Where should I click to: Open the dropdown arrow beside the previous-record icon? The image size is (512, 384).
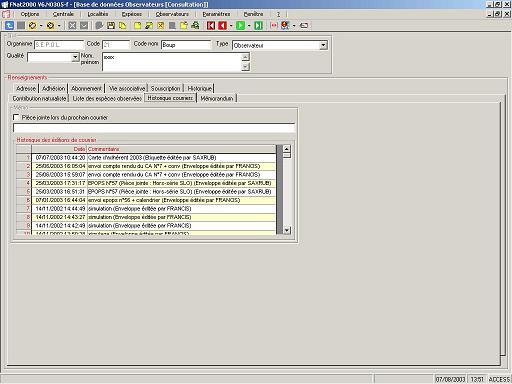point(231,26)
